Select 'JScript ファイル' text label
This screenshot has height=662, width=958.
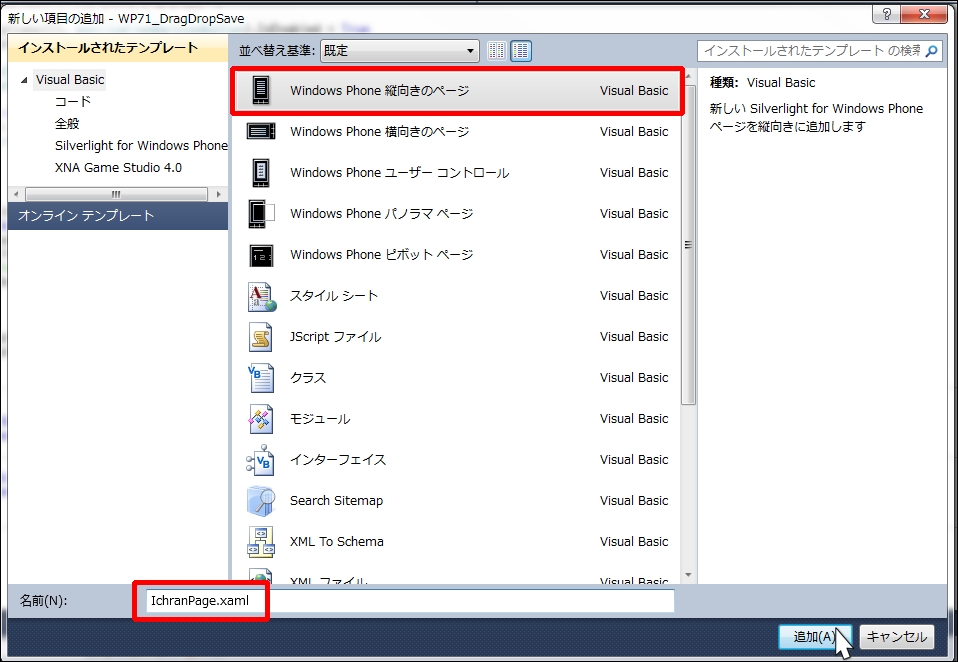click(335, 336)
